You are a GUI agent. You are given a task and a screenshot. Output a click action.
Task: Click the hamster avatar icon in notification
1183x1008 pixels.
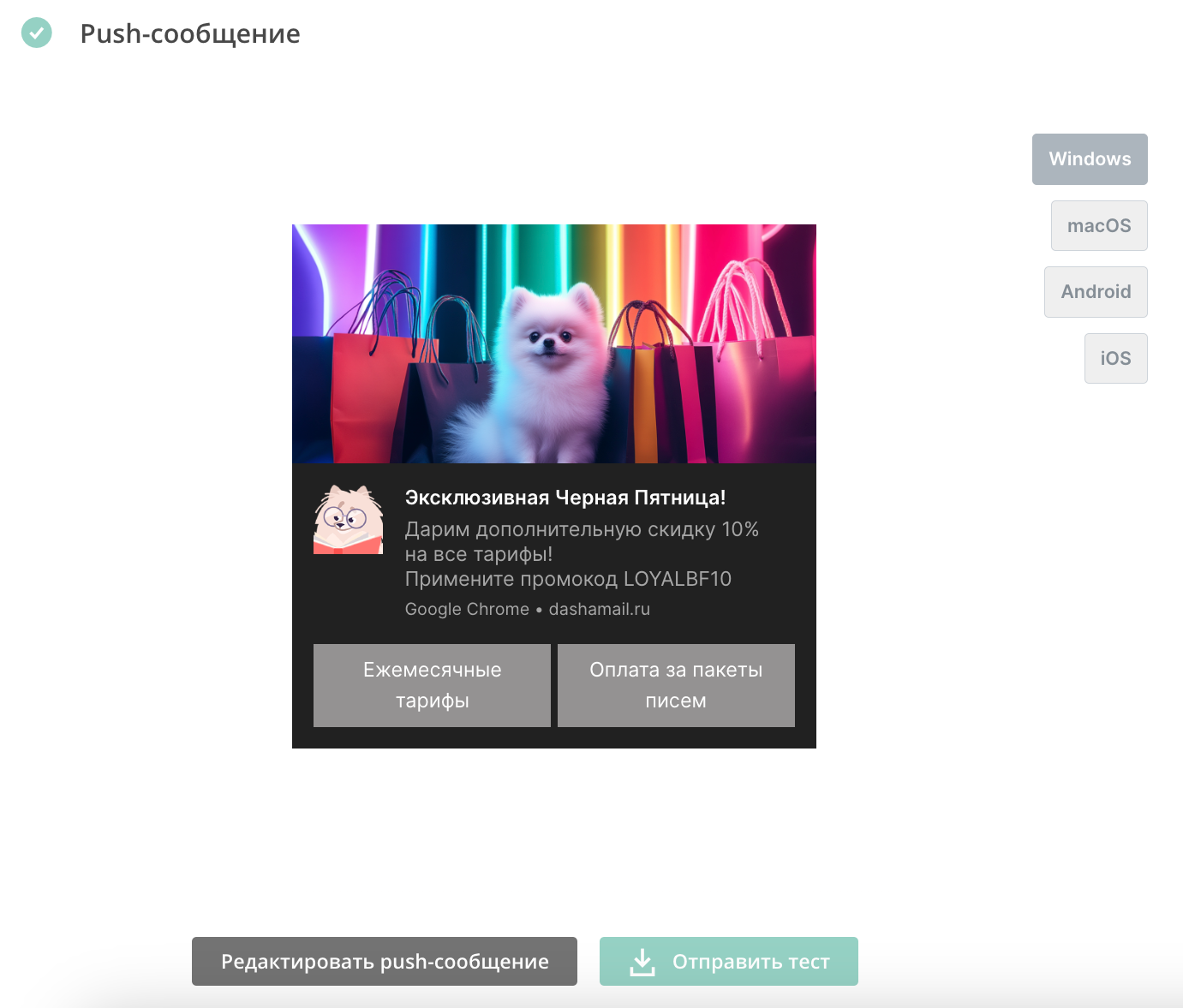coord(348,519)
